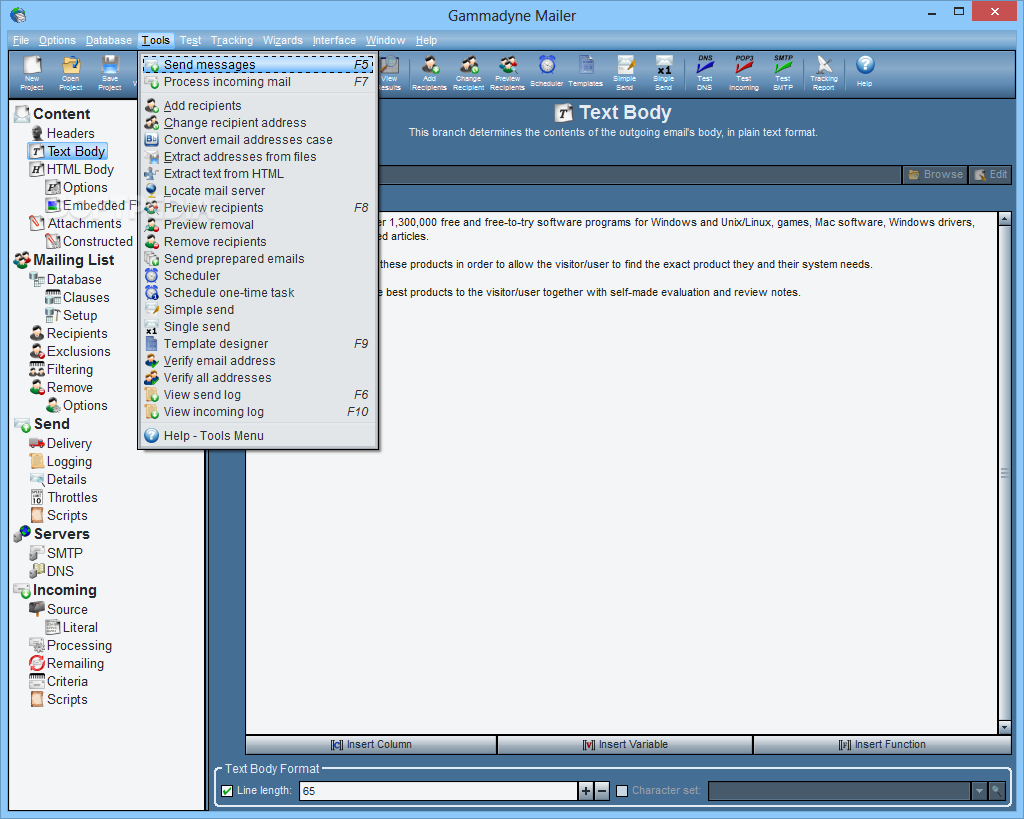
Task: Click the Insert Function button
Action: click(882, 745)
